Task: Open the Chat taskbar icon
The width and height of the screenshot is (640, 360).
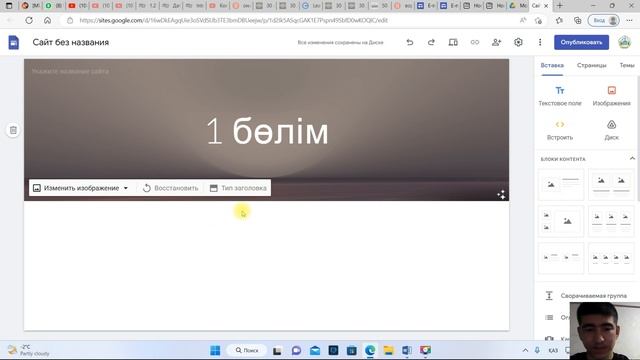Action: click(x=296, y=350)
